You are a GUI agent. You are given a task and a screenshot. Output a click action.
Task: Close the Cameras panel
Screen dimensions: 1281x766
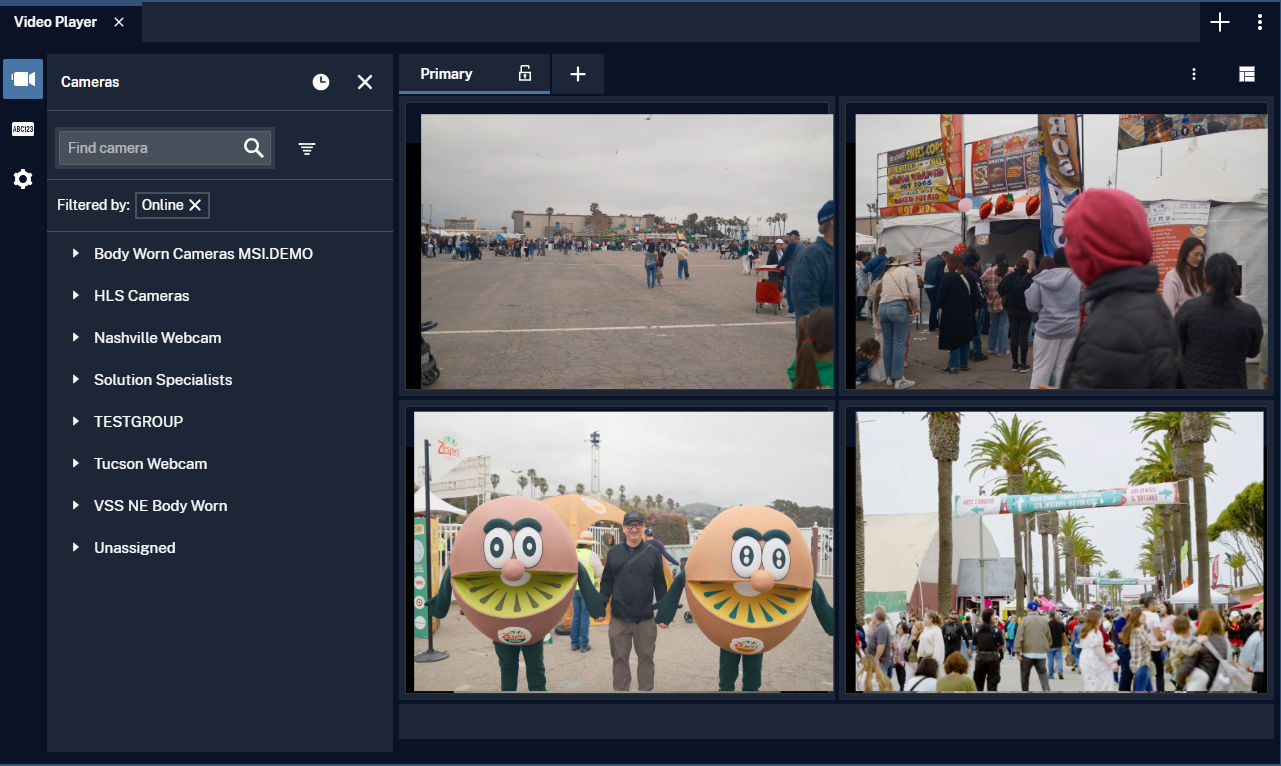365,82
